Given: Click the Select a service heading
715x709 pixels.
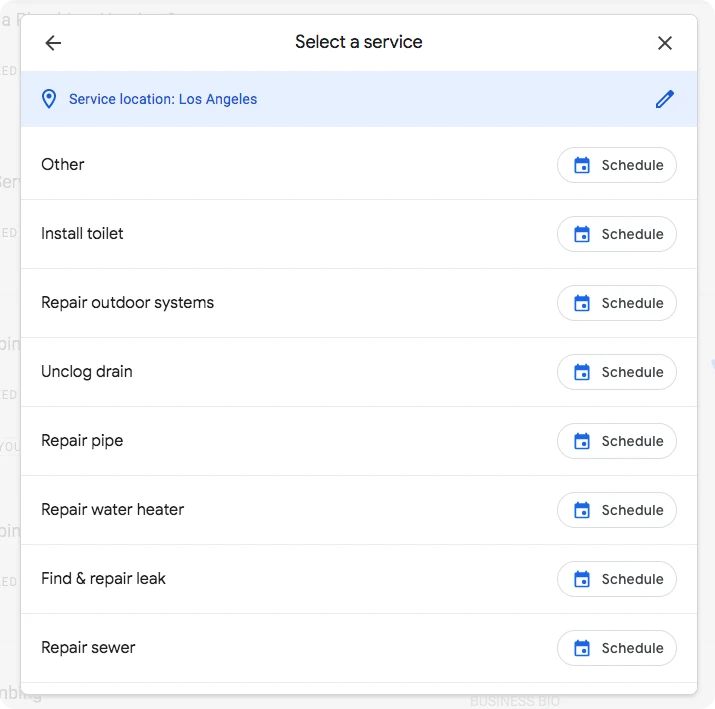Looking at the screenshot, I should pyautogui.click(x=358, y=42).
